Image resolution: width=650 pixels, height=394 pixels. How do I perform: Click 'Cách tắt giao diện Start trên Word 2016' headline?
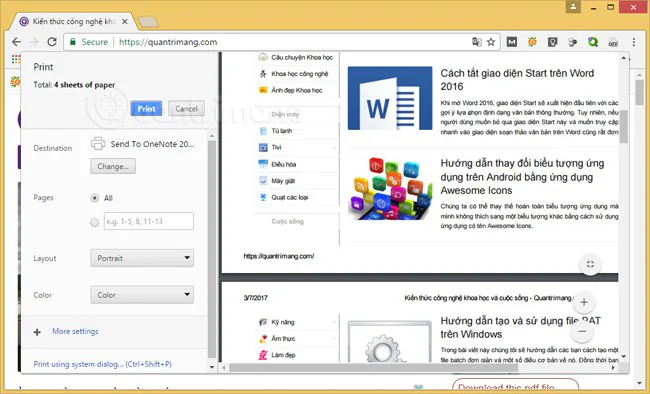click(x=517, y=80)
